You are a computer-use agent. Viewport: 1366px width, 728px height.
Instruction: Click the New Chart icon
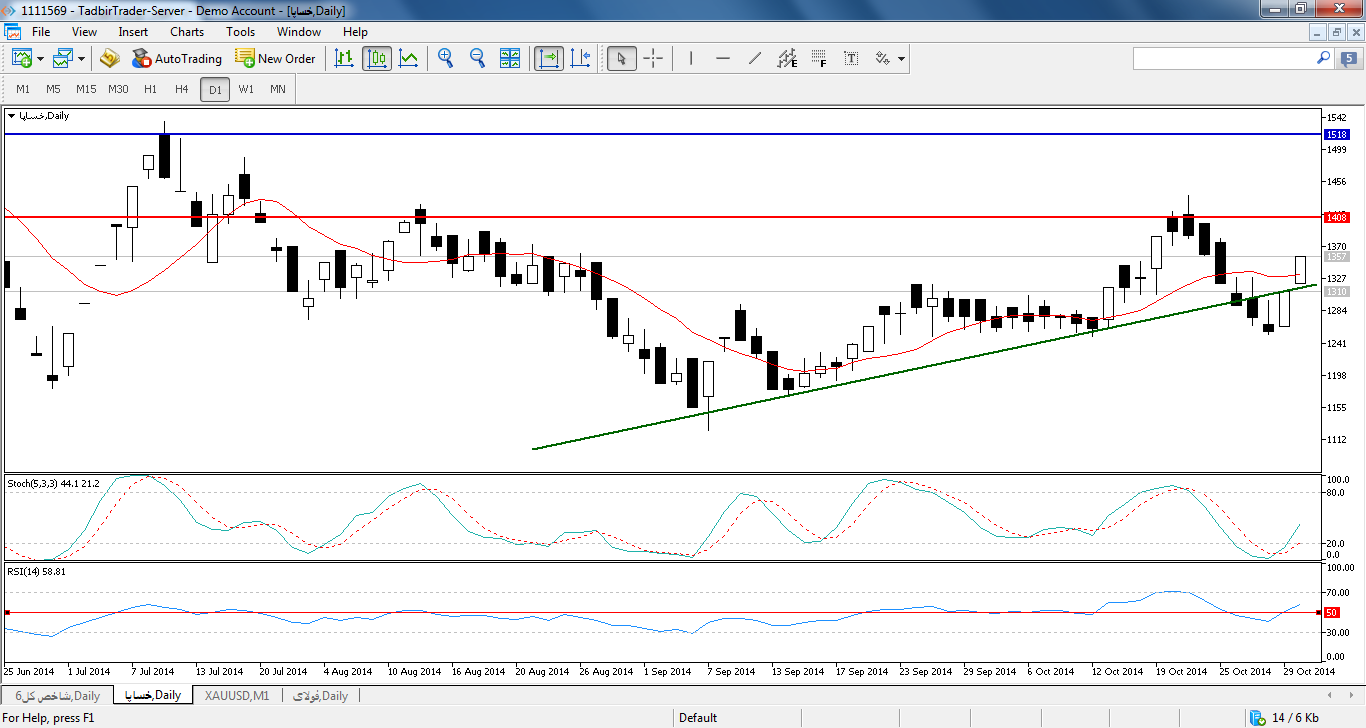coord(21,58)
